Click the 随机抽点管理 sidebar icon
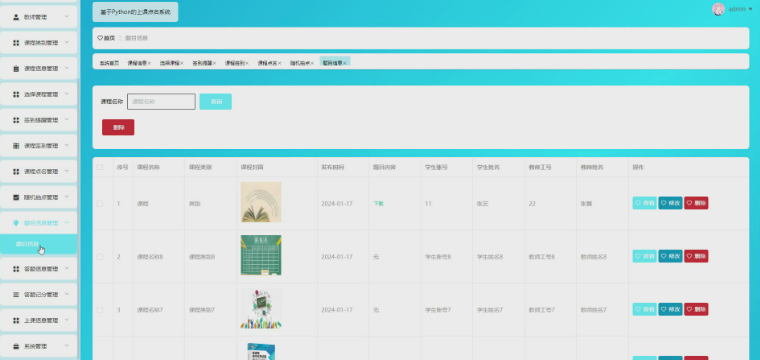This screenshot has height=360, width=760. 16,198
